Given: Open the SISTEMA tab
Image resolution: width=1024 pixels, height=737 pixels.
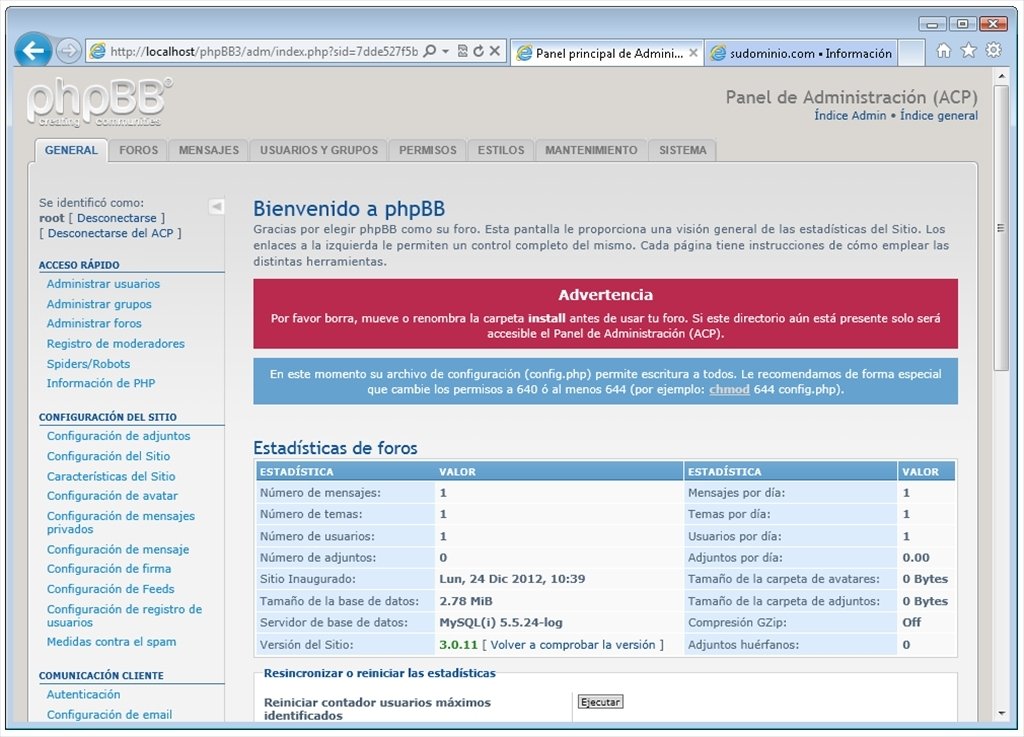Looking at the screenshot, I should pyautogui.click(x=682, y=150).
